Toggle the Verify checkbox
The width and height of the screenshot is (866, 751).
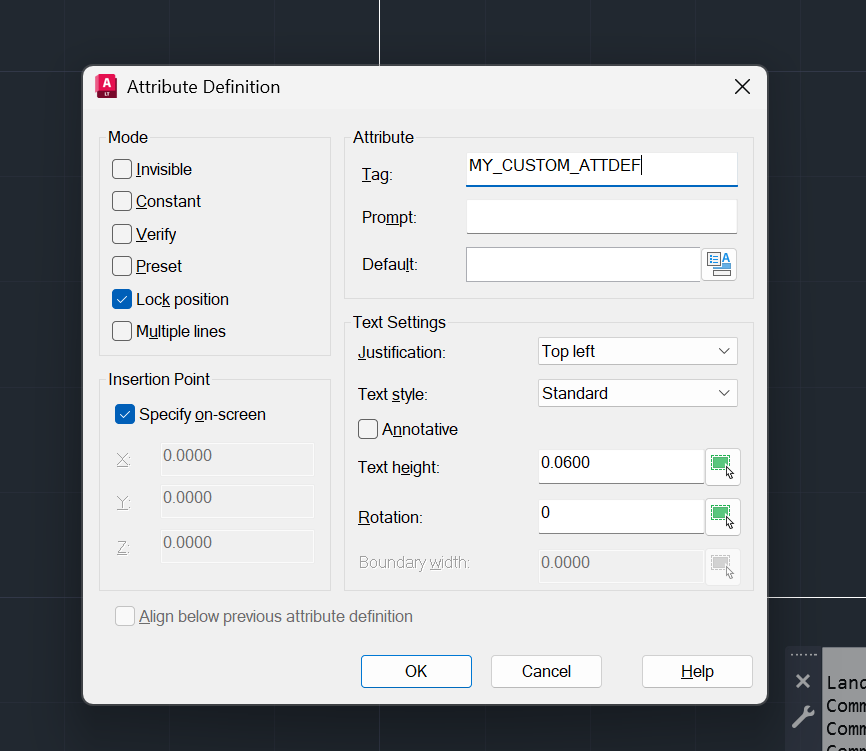(x=122, y=234)
